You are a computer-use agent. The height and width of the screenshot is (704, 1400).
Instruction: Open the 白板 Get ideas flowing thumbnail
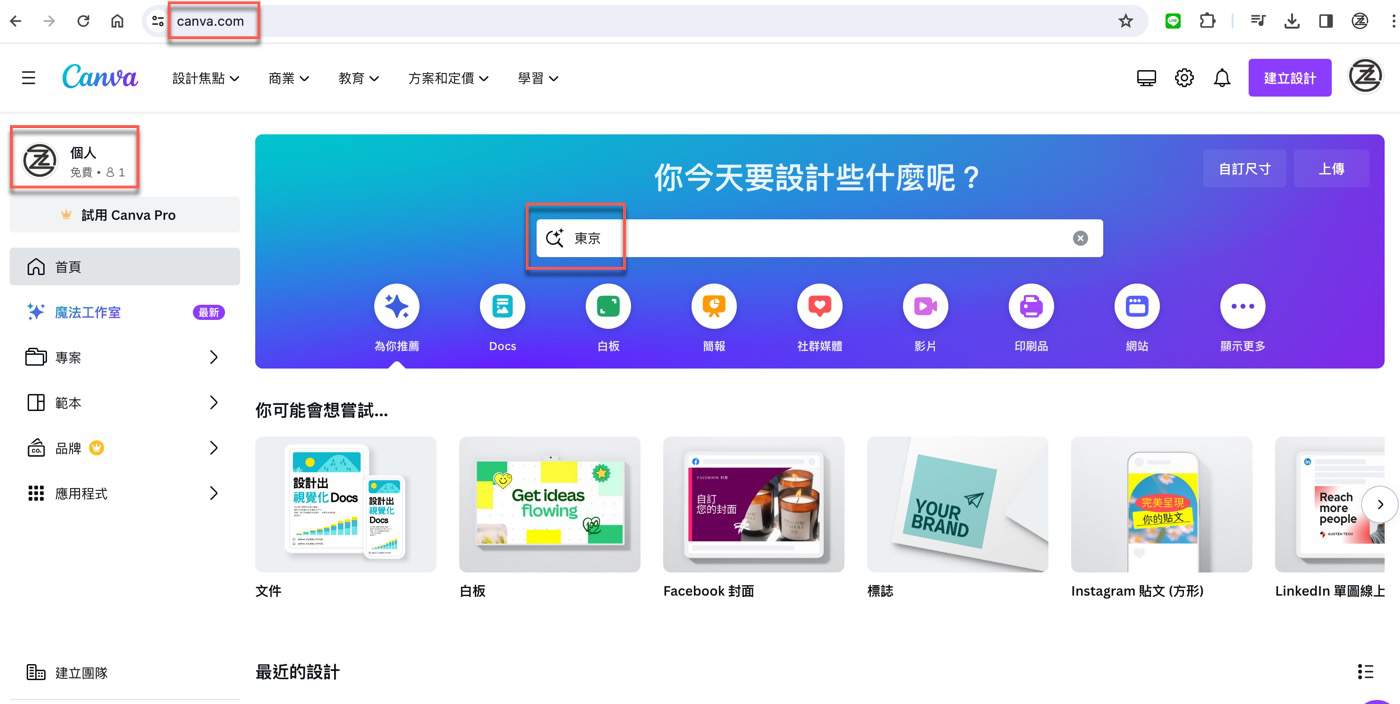coord(550,504)
